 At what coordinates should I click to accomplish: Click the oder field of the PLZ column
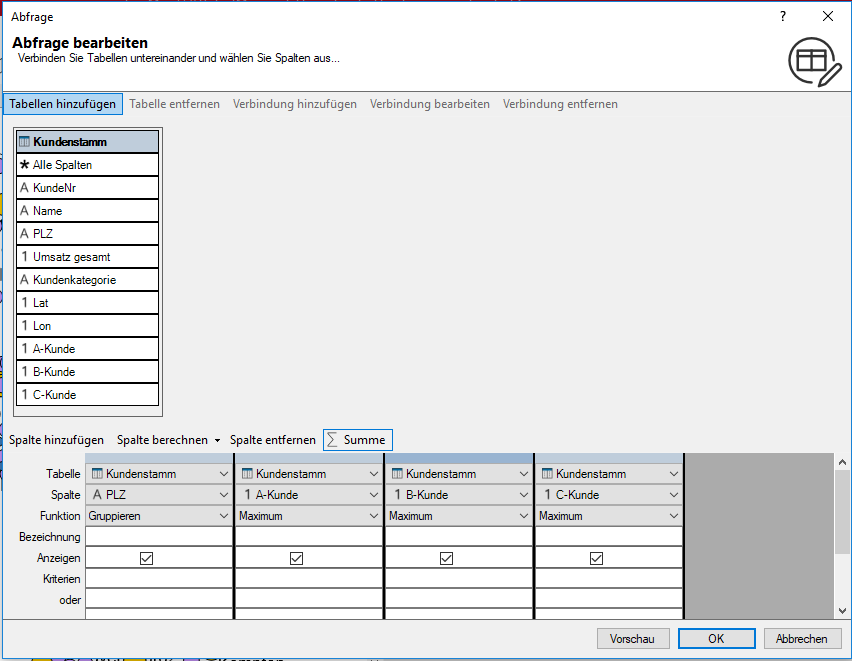tap(159, 600)
